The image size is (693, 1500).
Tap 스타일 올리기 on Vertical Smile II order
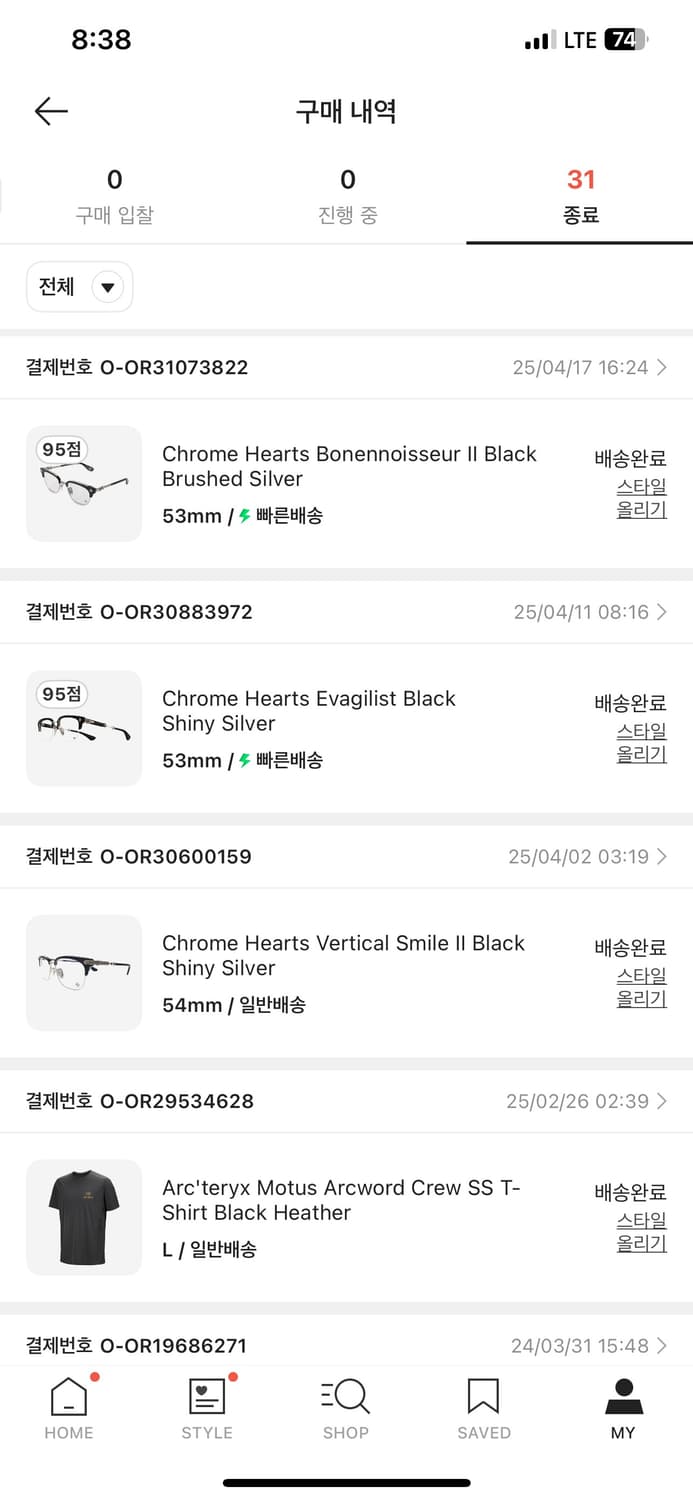point(640,987)
